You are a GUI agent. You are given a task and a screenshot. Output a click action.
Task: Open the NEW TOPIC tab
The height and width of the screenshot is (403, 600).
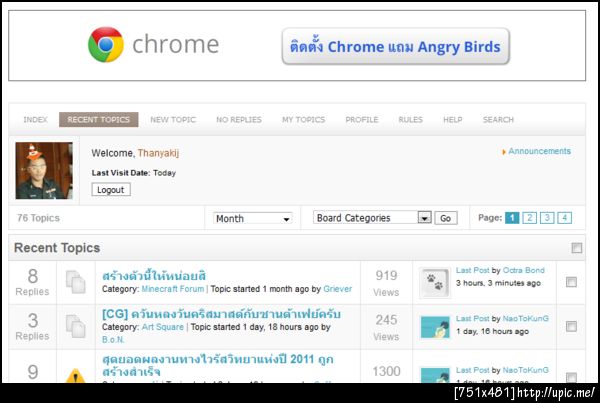[173, 120]
